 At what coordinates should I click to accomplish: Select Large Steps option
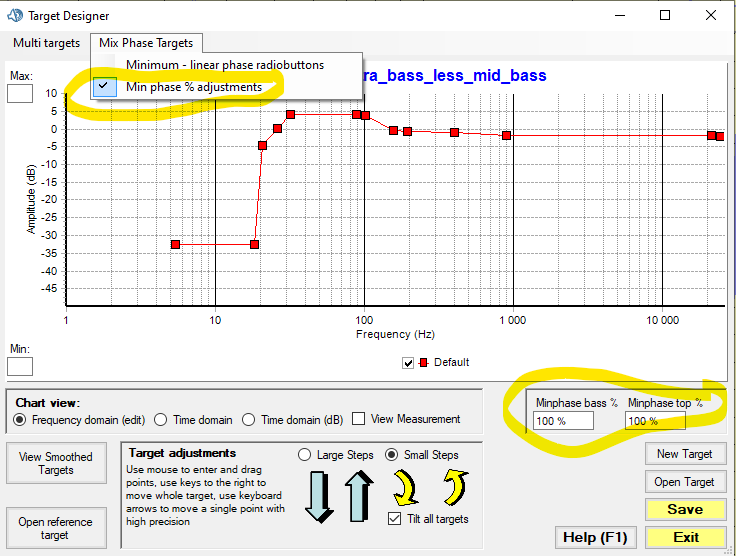[x=336, y=455]
